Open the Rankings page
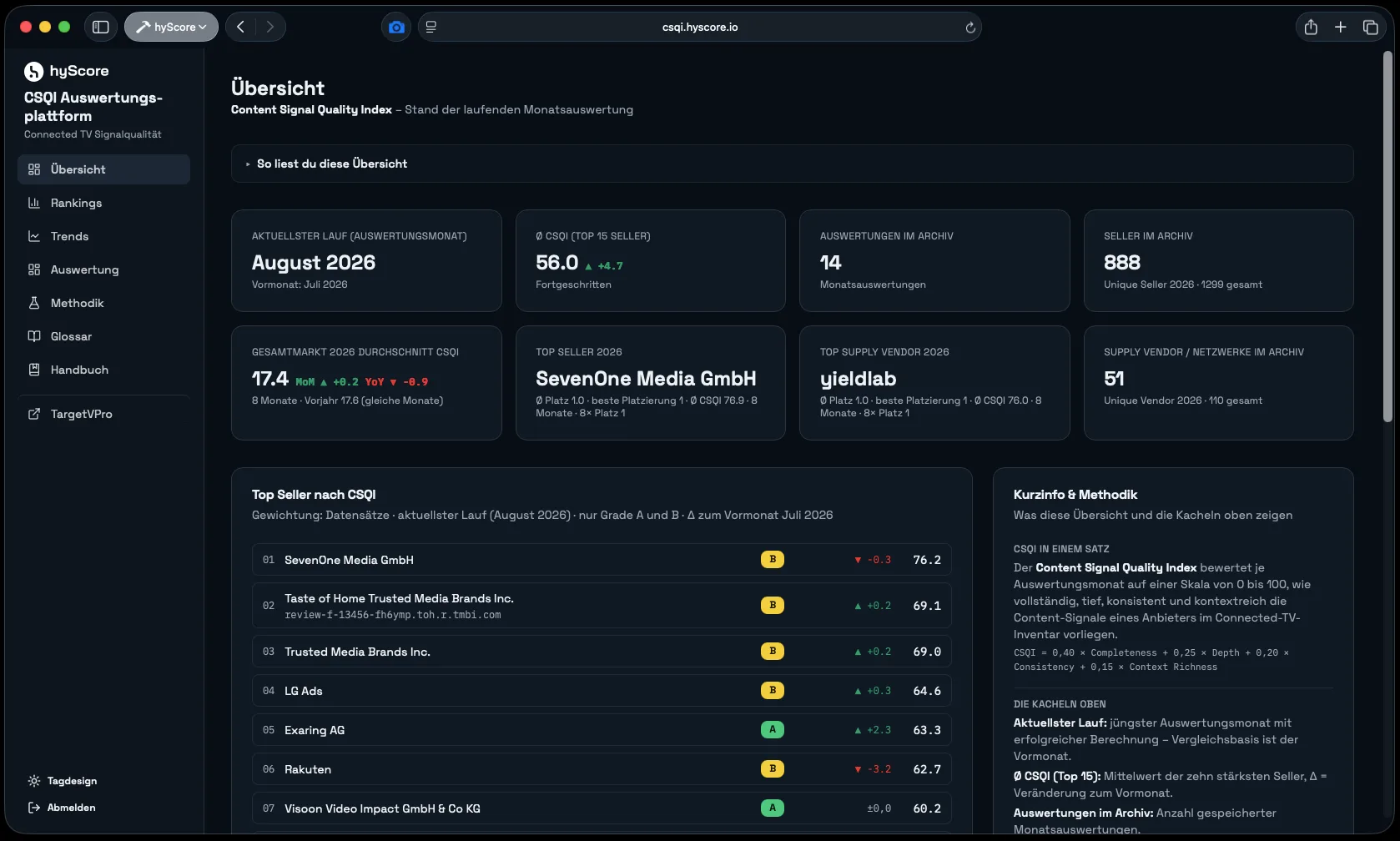This screenshot has width=1400, height=841. [x=103, y=203]
